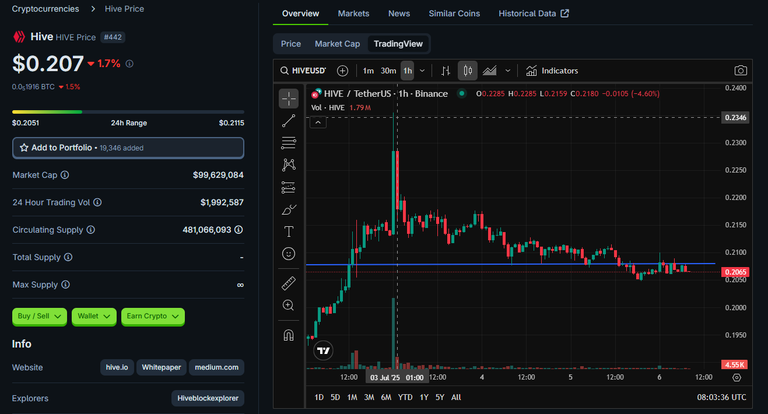Open the emoji icons tool
768x414 pixels.
(288, 254)
